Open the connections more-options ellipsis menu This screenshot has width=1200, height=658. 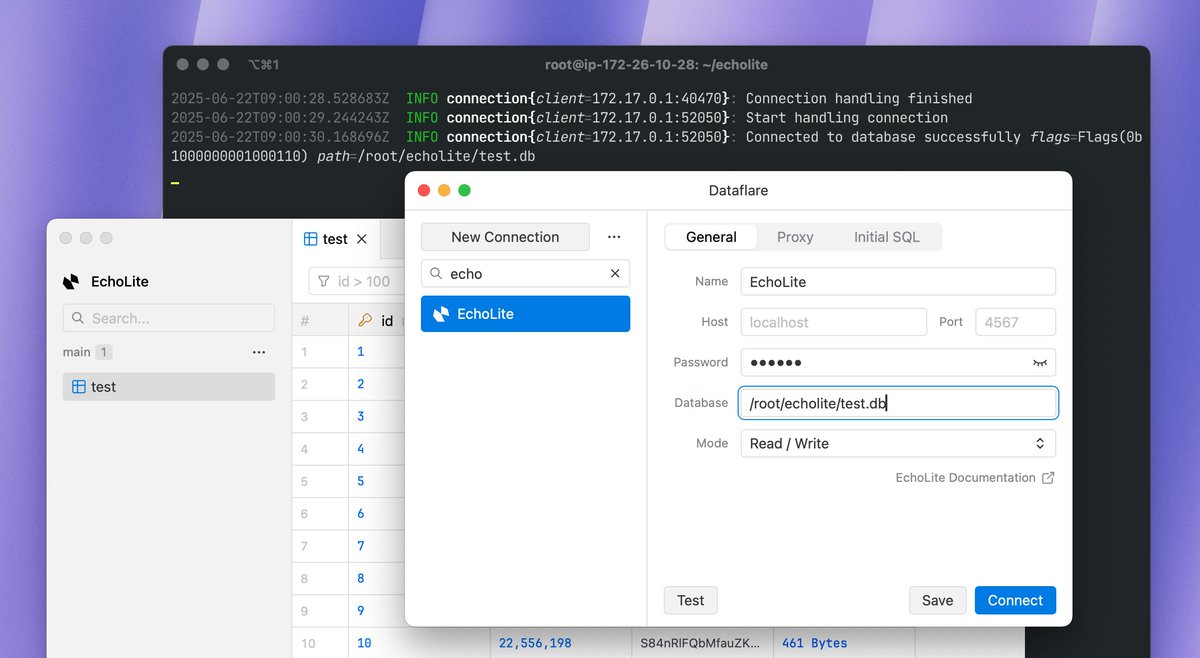pyautogui.click(x=614, y=237)
